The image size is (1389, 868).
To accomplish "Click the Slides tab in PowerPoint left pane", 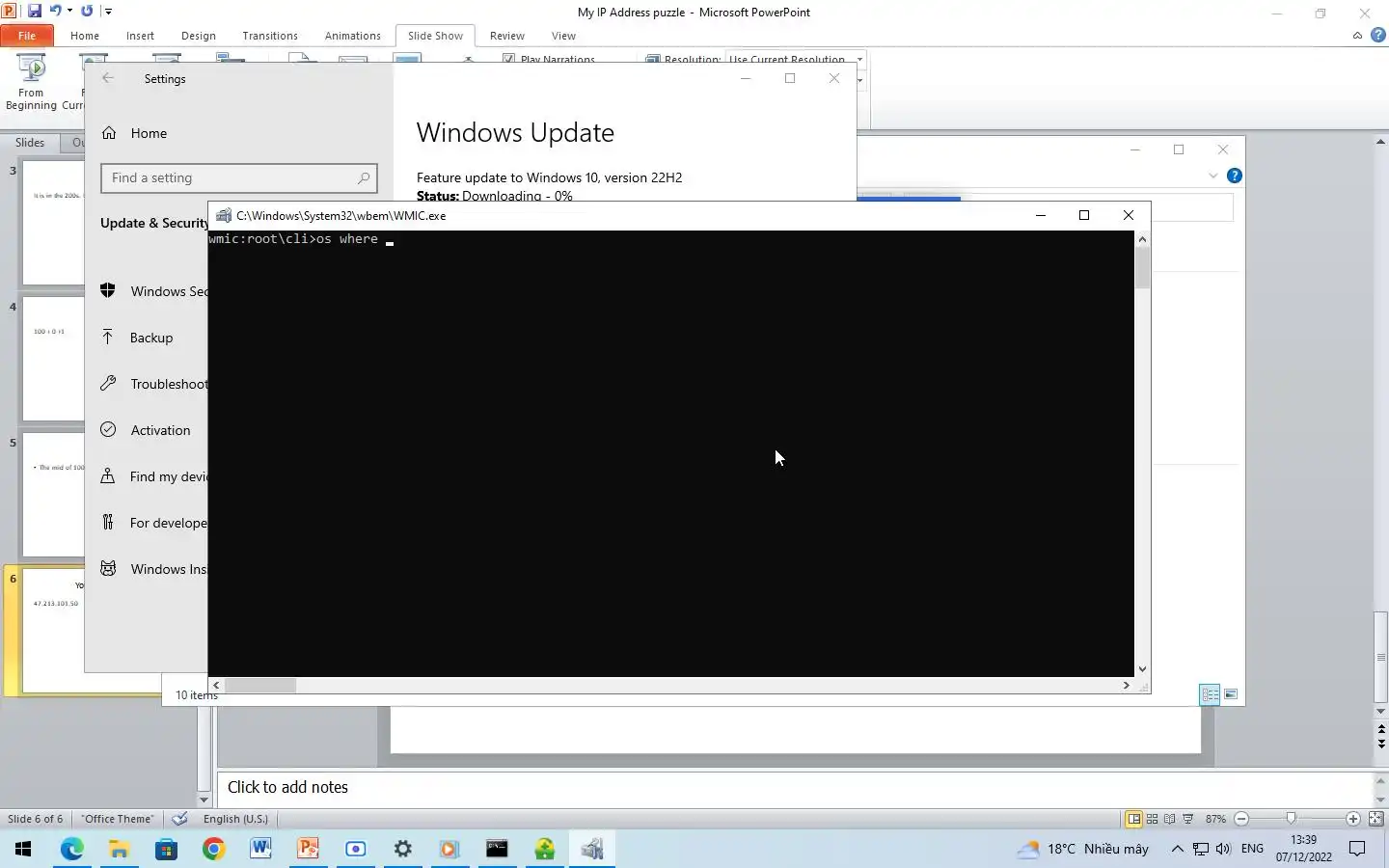I will [30, 142].
